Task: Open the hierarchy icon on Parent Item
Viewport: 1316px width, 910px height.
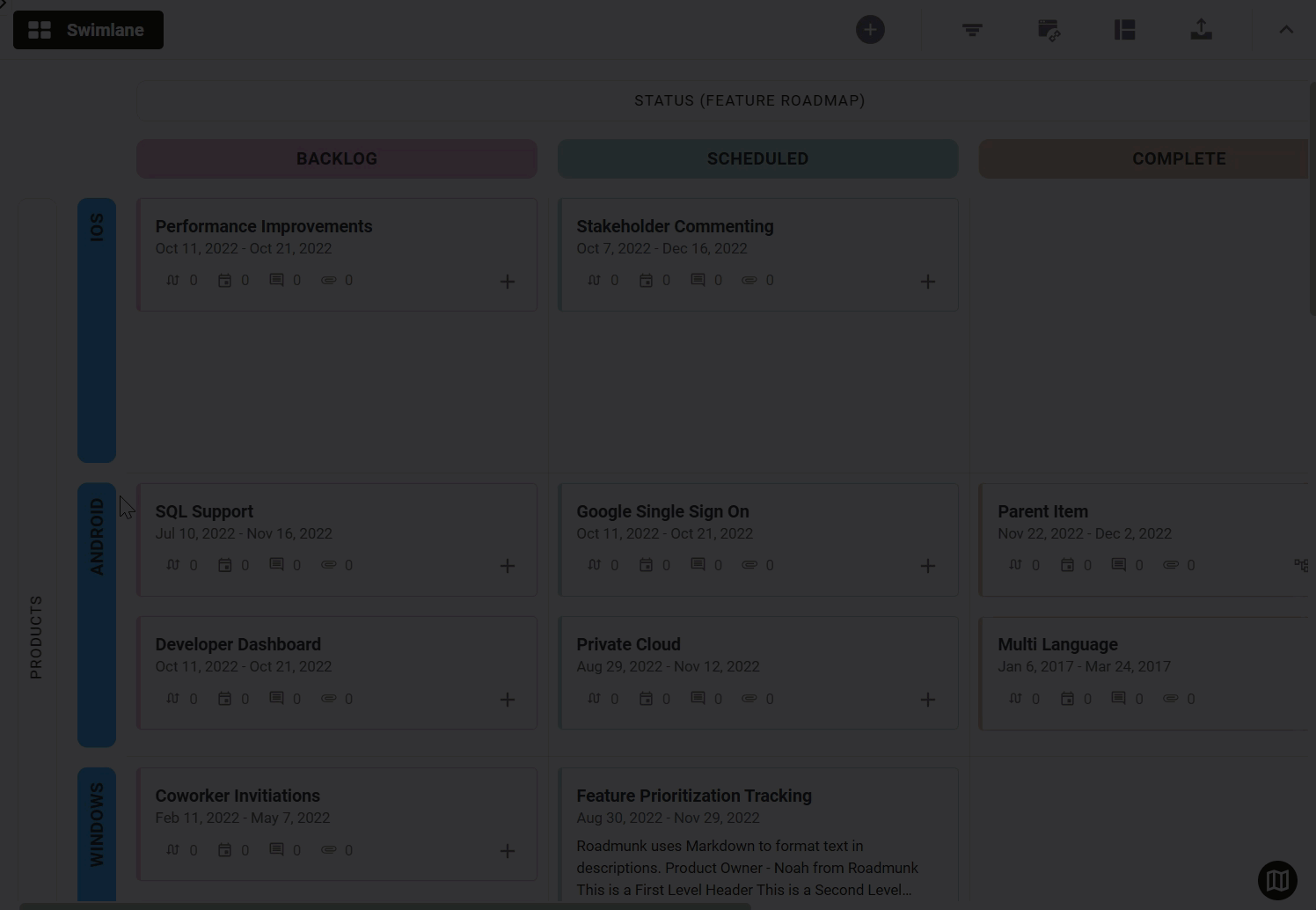Action: 1302,565
